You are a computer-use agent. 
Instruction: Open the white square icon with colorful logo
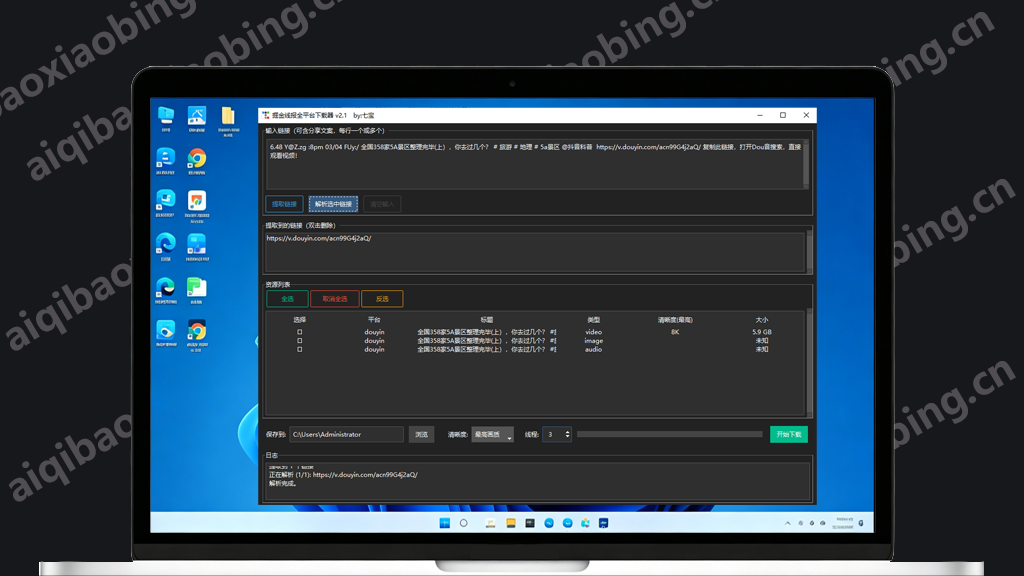(x=197, y=200)
